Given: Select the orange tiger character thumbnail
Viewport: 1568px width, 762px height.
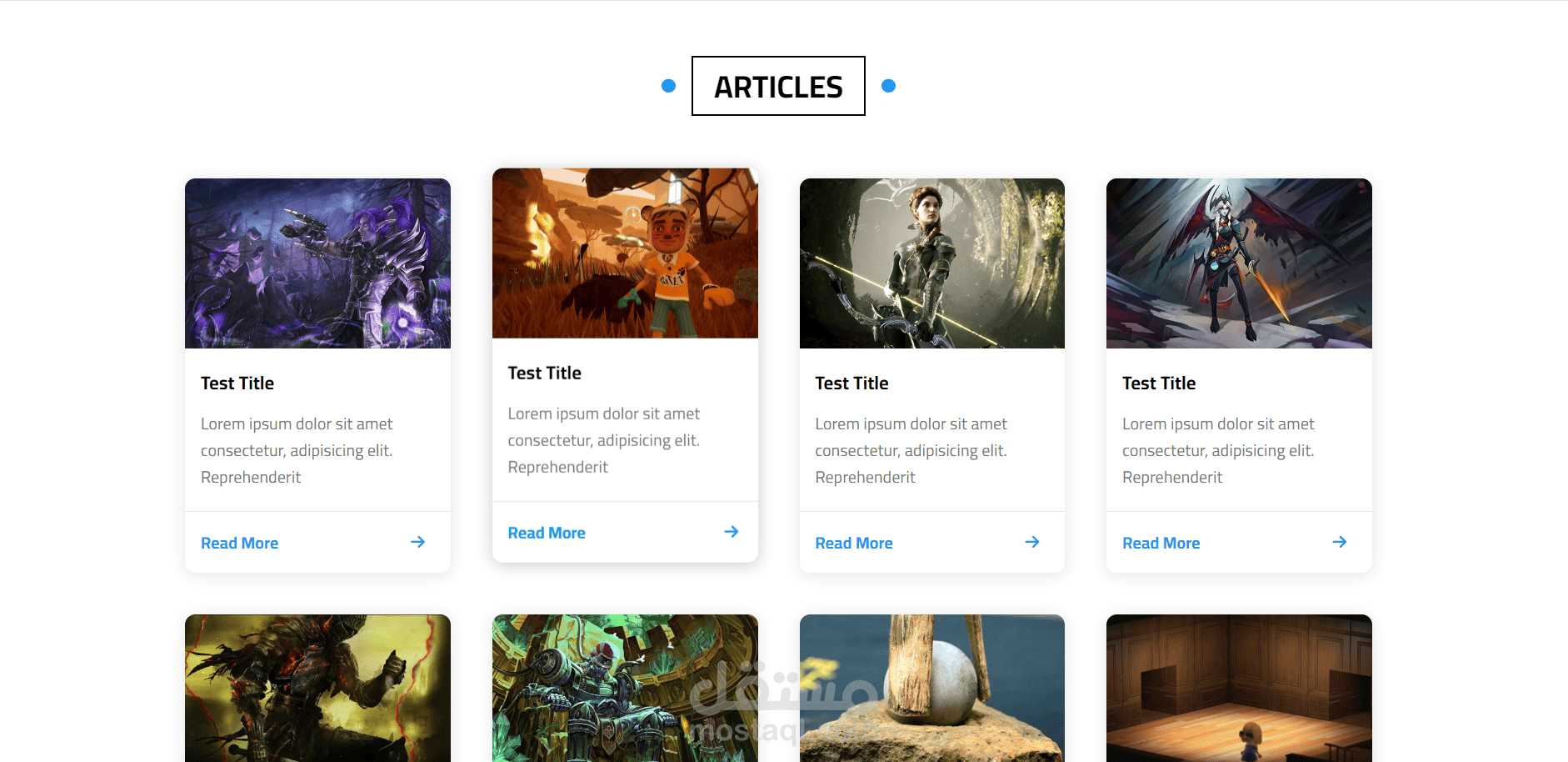Looking at the screenshot, I should pyautogui.click(x=625, y=253).
